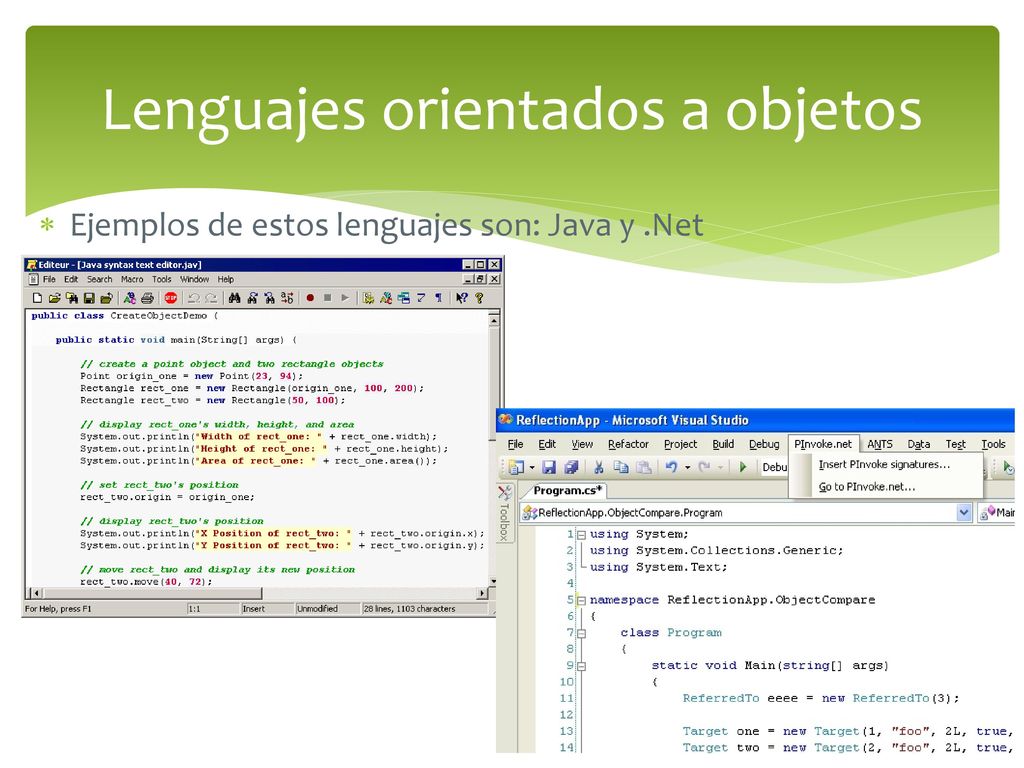The height and width of the screenshot is (768, 1024).
Task: Open the Window menu in Editeur
Action: point(195,279)
